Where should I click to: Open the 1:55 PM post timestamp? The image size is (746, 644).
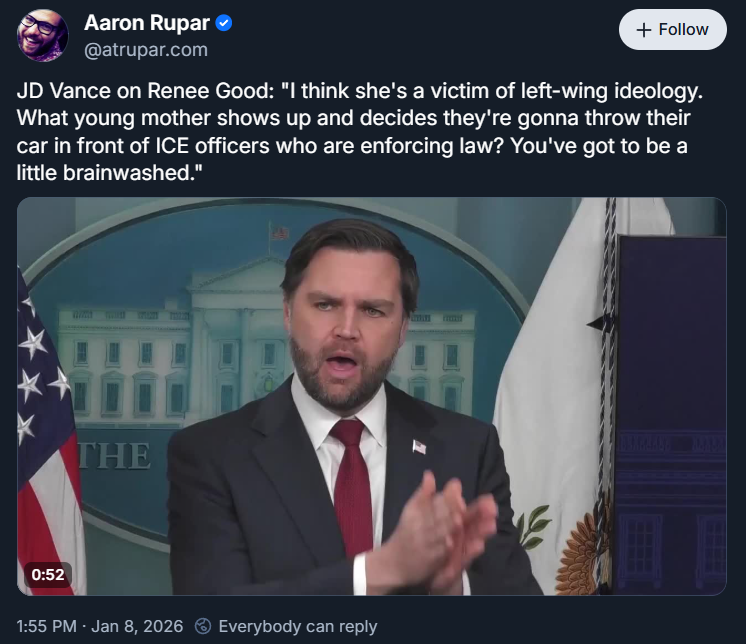coord(47,627)
